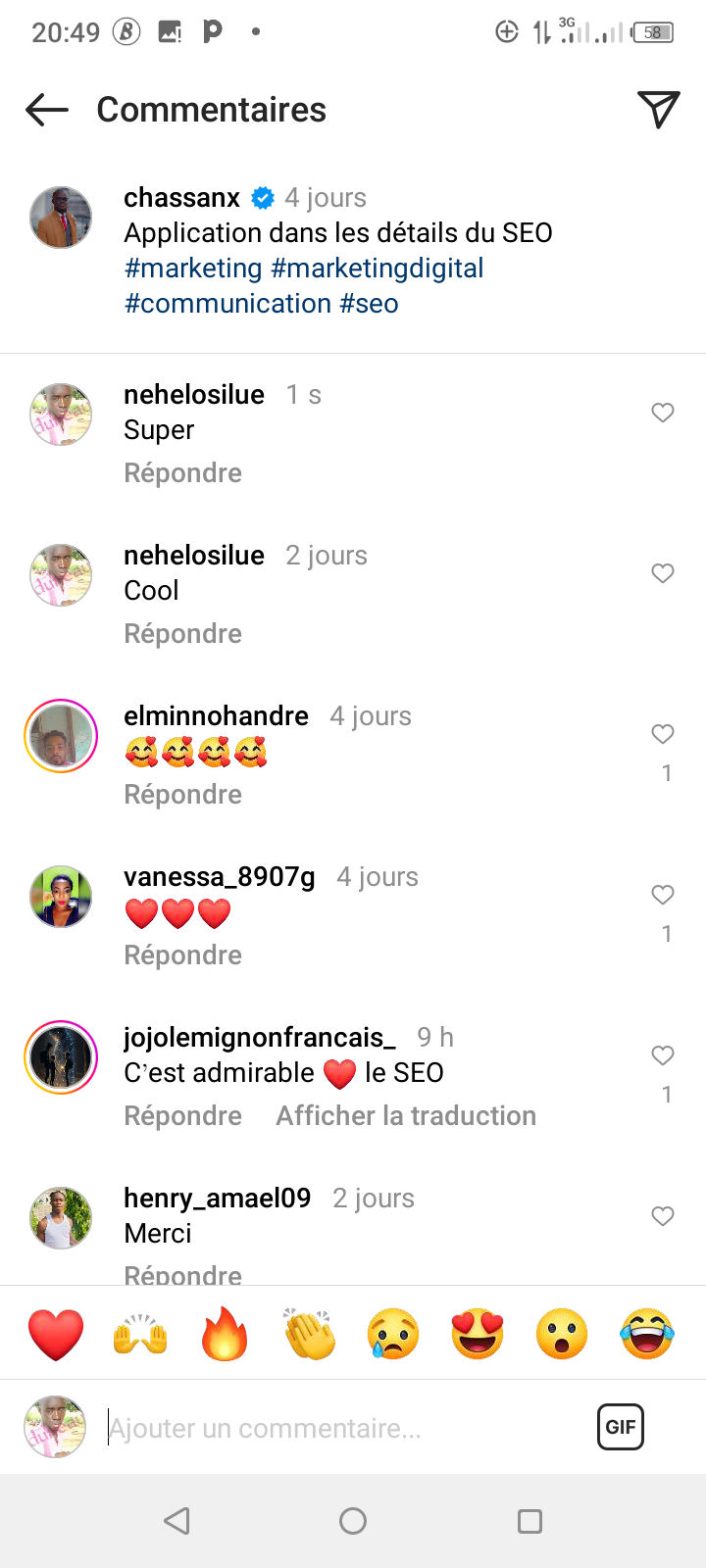Go back using the top arrow
Screen dimensions: 706x1568
pyautogui.click(x=47, y=110)
